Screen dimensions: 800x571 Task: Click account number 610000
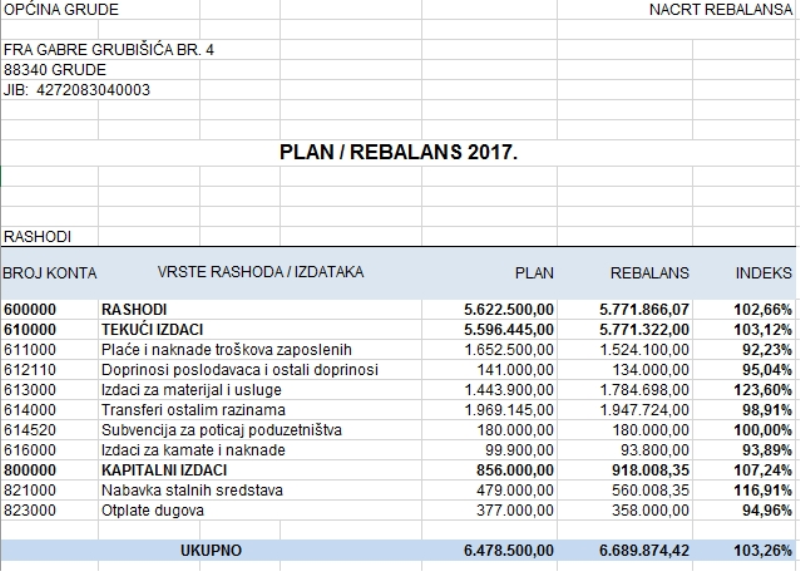tap(30, 330)
